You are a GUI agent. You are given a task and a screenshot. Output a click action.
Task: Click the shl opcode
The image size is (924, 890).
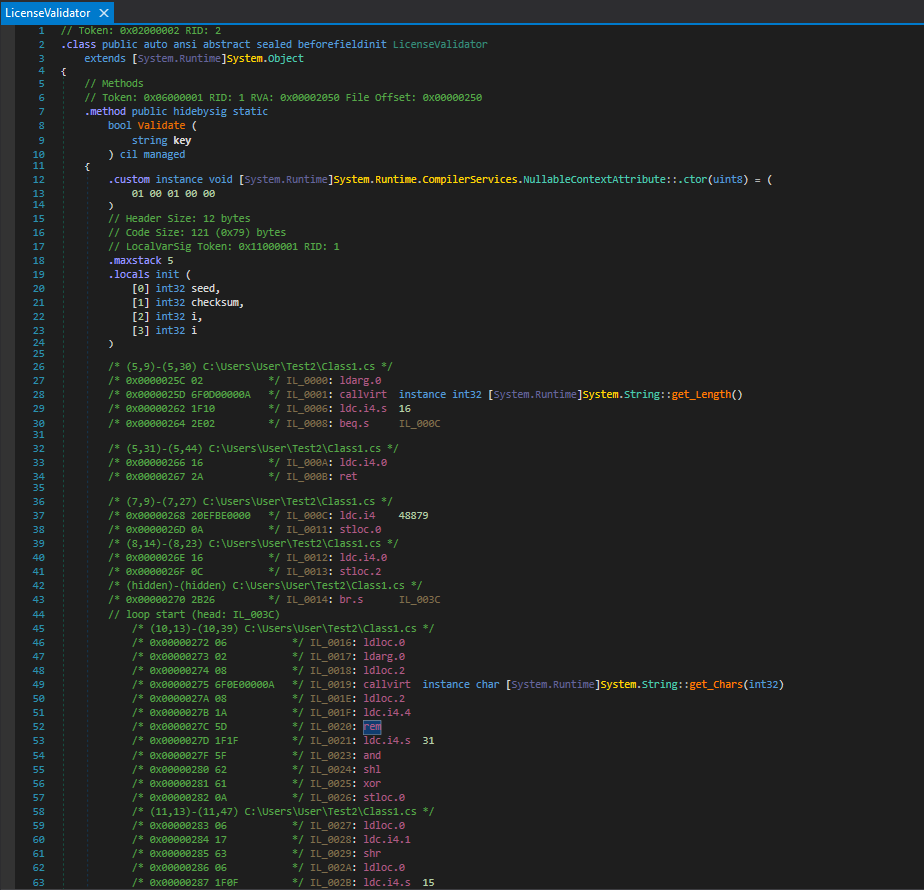pos(372,769)
